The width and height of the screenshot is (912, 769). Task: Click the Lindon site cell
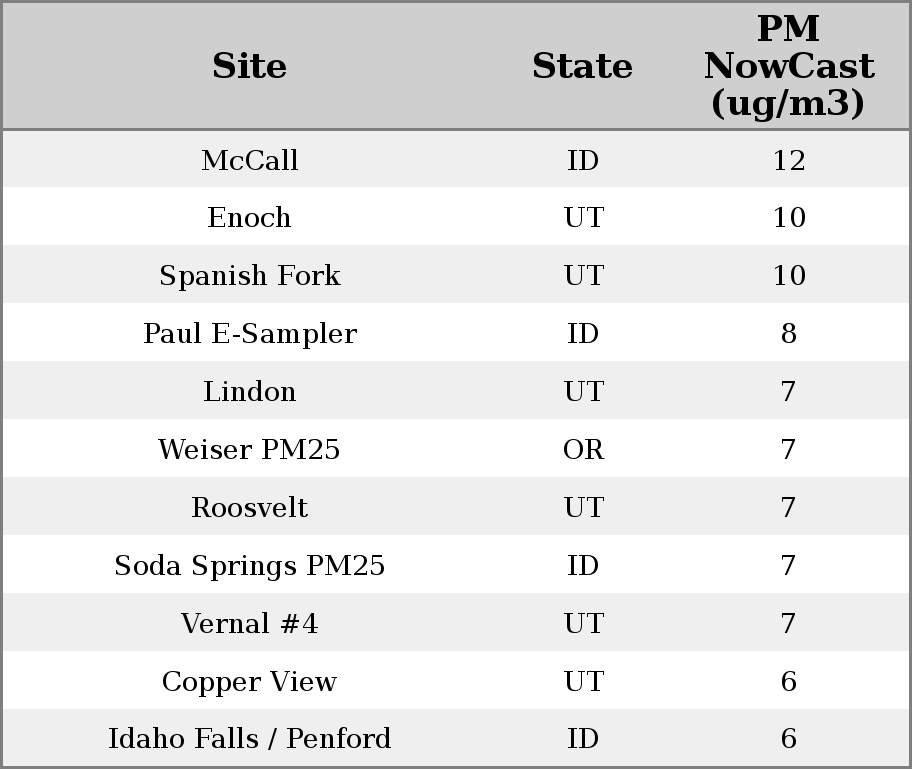coord(249,392)
